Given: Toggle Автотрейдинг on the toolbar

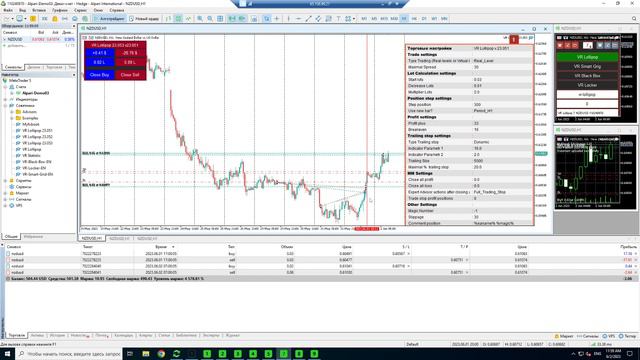Looking at the screenshot, I should (109, 18).
